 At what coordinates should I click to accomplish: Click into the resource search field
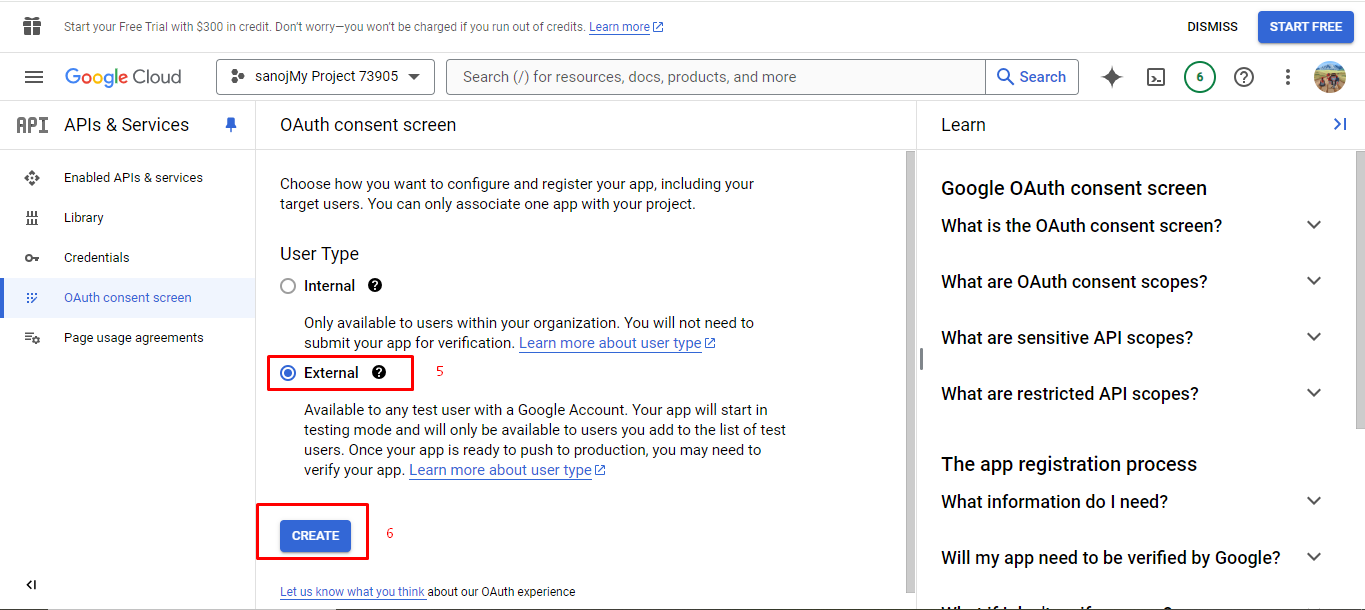tap(715, 77)
